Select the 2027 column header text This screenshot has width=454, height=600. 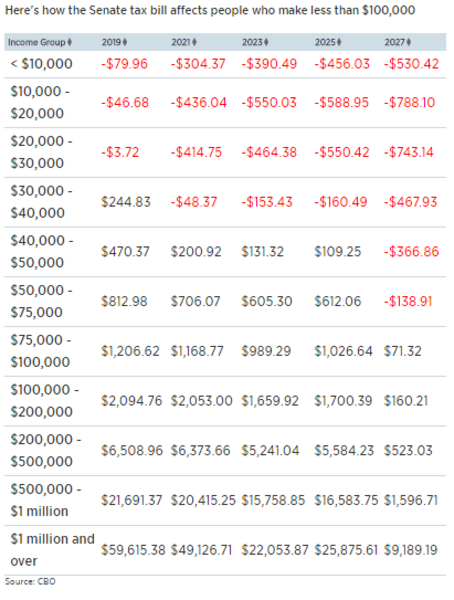pyautogui.click(x=395, y=42)
